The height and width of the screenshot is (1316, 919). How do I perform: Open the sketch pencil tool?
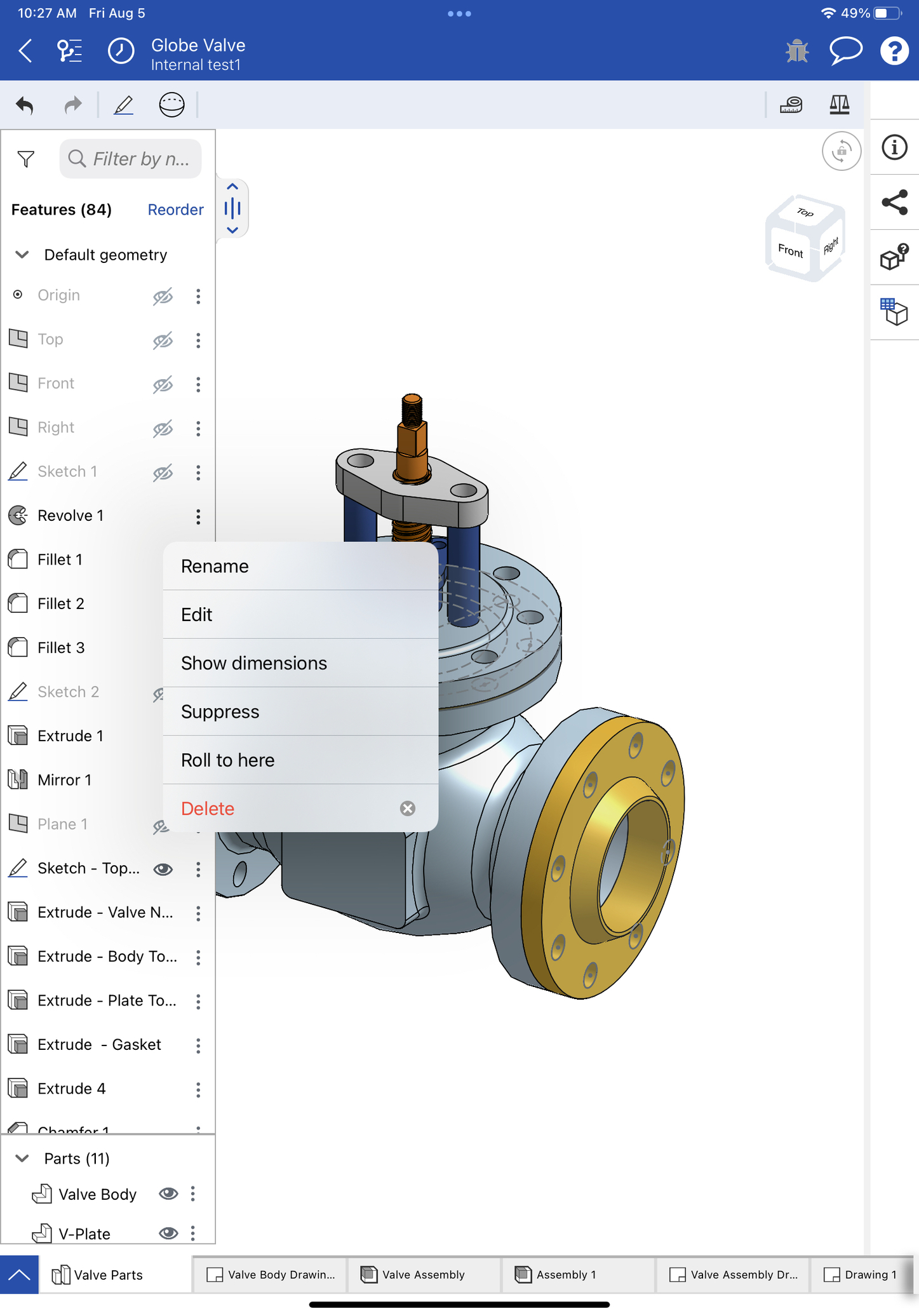point(123,105)
